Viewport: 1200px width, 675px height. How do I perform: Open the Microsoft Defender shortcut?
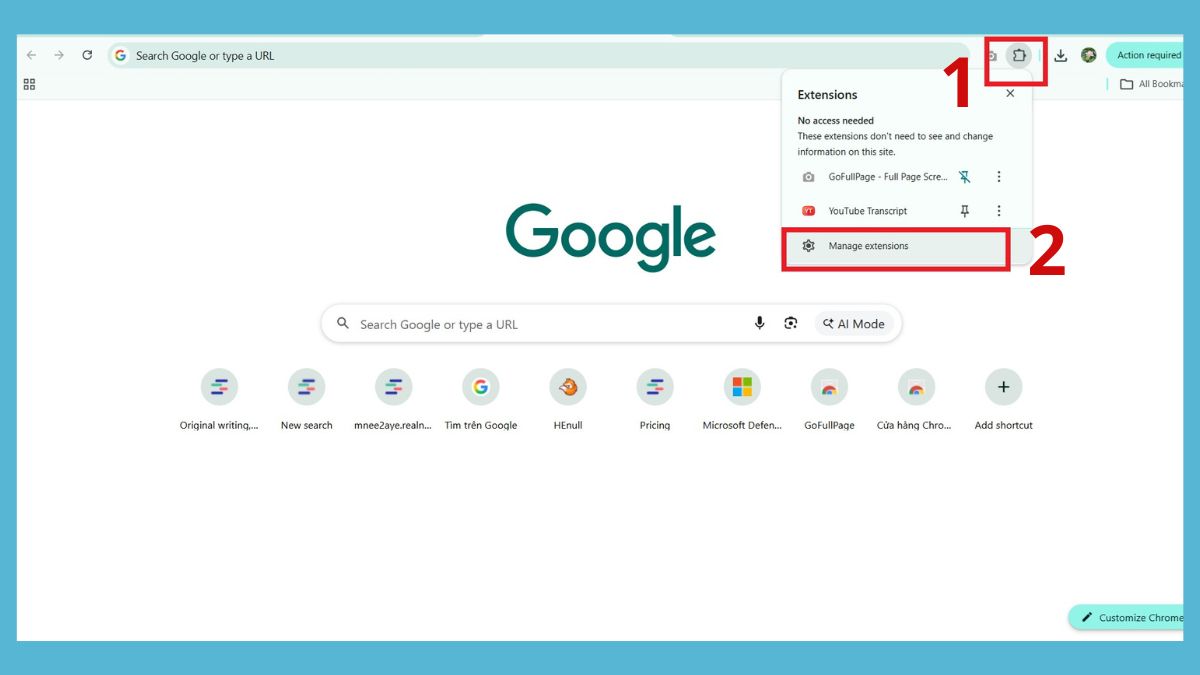742,399
